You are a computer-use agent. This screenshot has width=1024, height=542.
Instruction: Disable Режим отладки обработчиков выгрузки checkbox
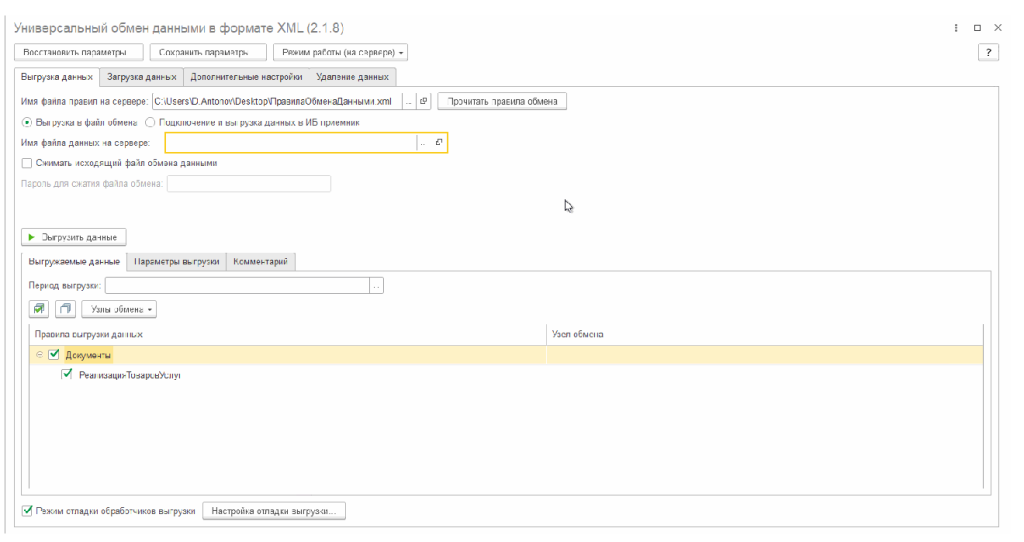click(x=27, y=511)
